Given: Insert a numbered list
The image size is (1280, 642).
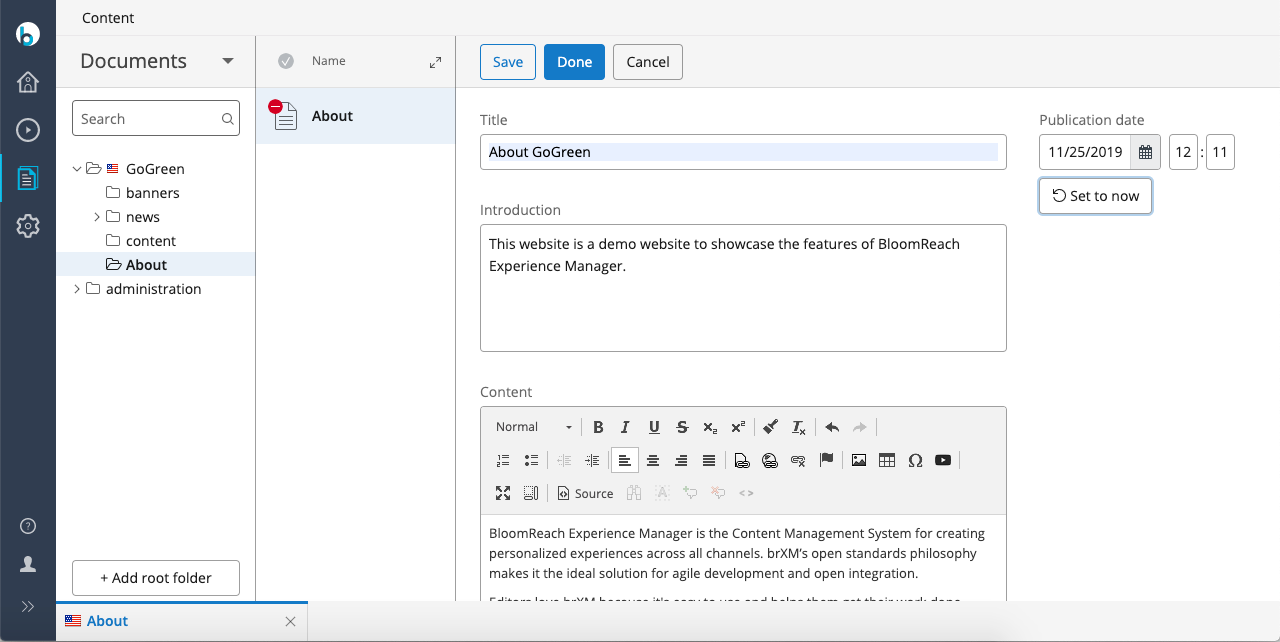Looking at the screenshot, I should 503,460.
